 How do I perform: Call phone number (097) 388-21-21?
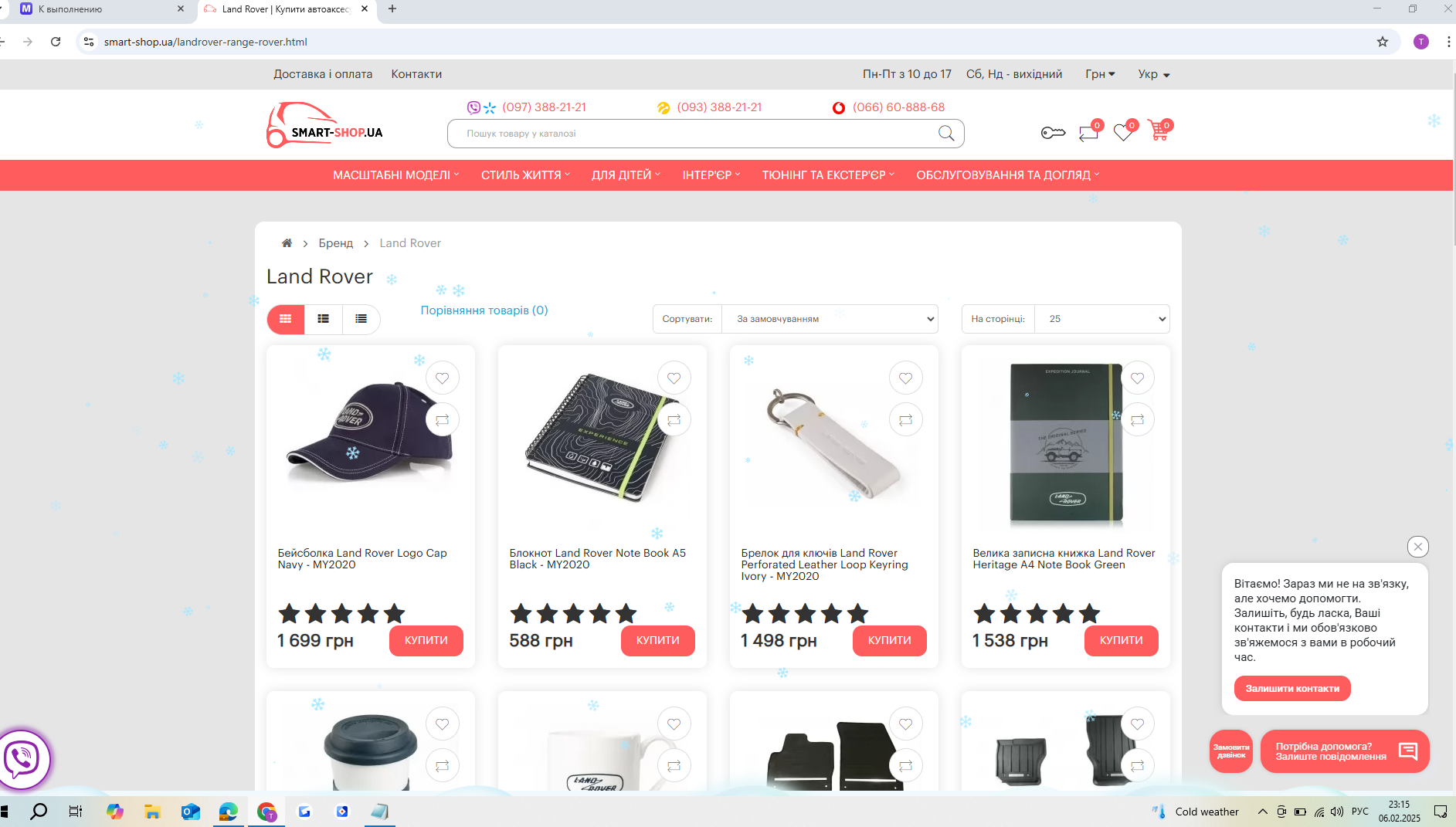(x=544, y=107)
